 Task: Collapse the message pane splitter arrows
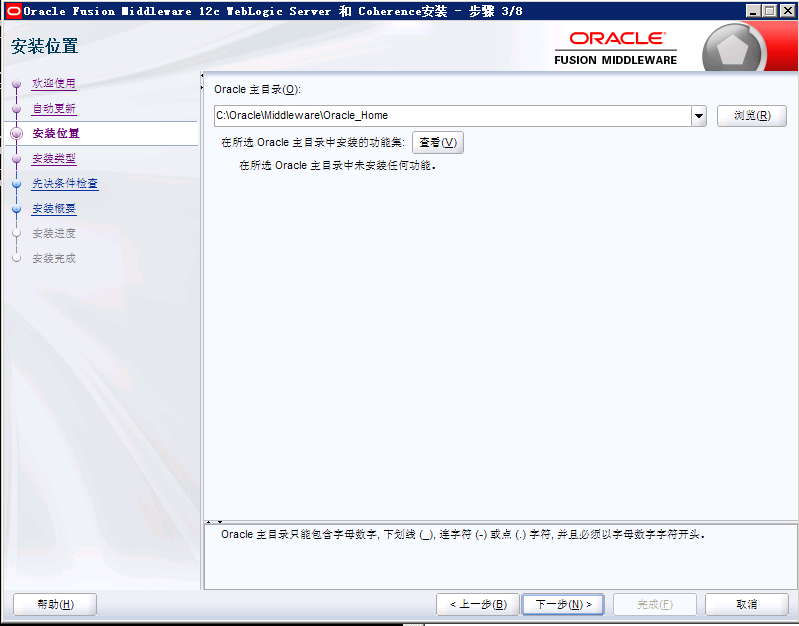214,522
